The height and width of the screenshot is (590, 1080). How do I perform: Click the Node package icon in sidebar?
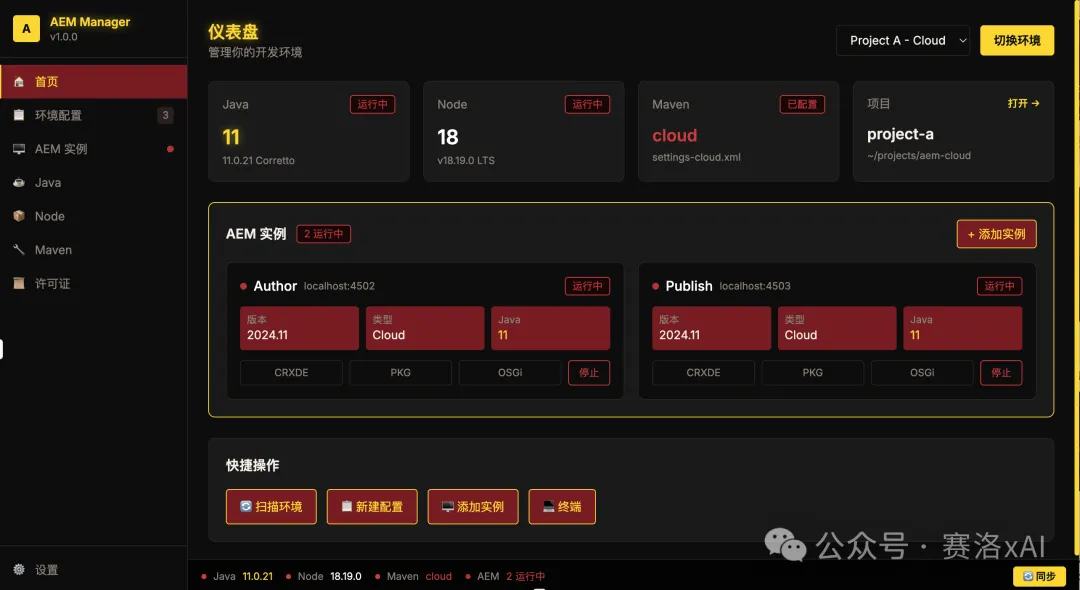click(19, 216)
